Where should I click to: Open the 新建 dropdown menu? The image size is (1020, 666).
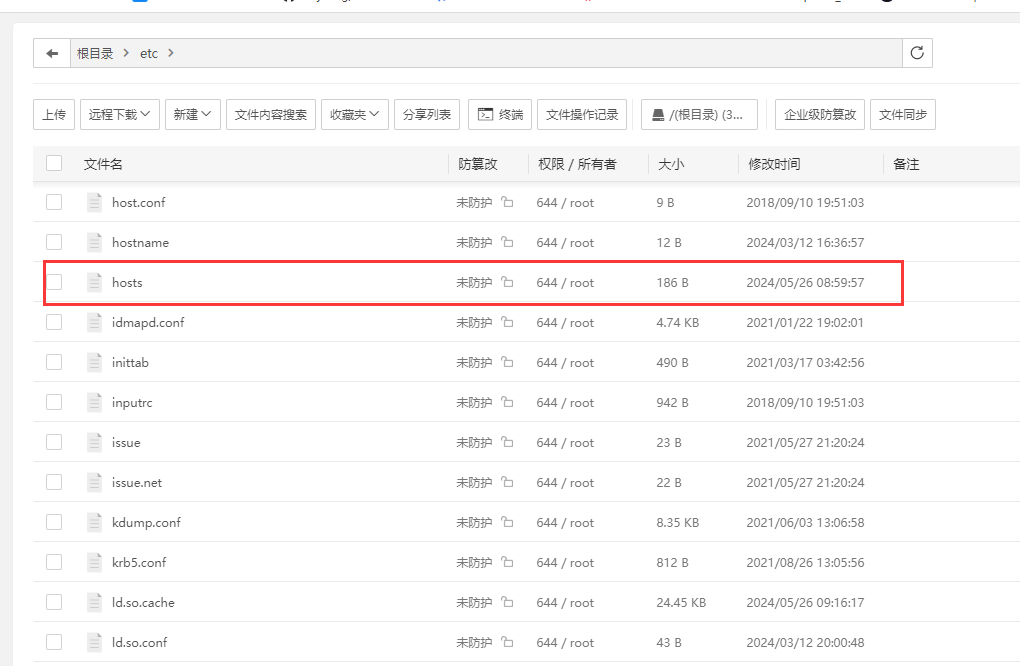tap(192, 115)
